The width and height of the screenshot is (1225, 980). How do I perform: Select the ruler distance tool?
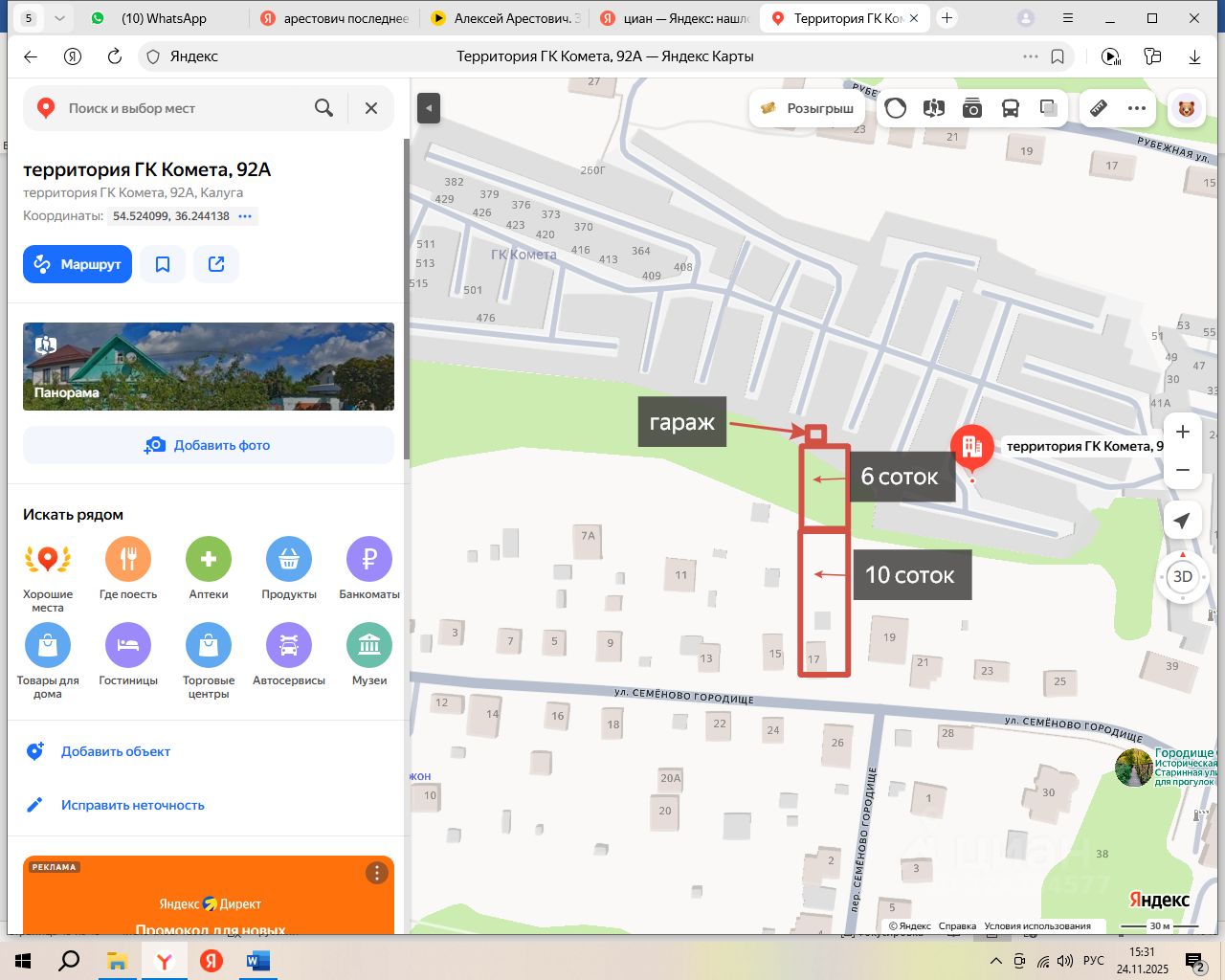point(1099,108)
